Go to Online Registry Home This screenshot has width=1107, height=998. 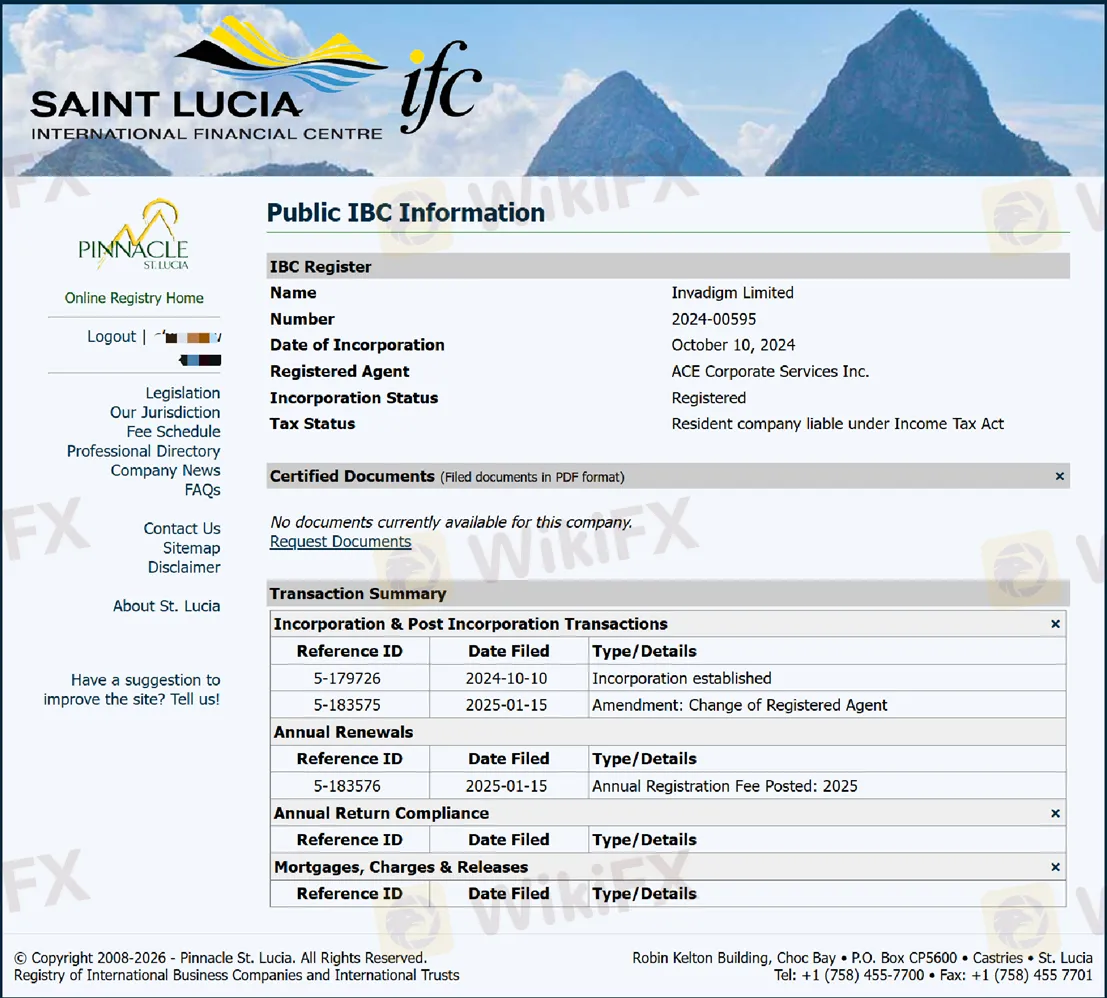134,298
